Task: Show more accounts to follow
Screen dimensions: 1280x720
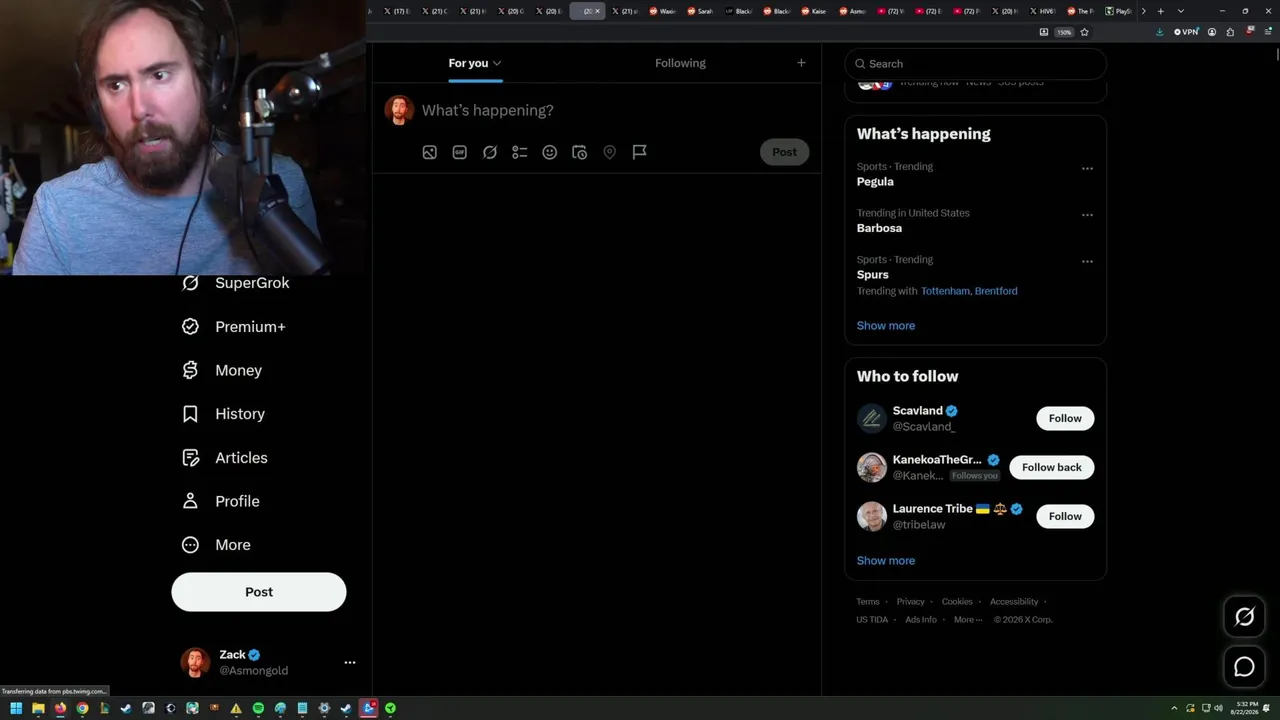Action: coord(886,561)
